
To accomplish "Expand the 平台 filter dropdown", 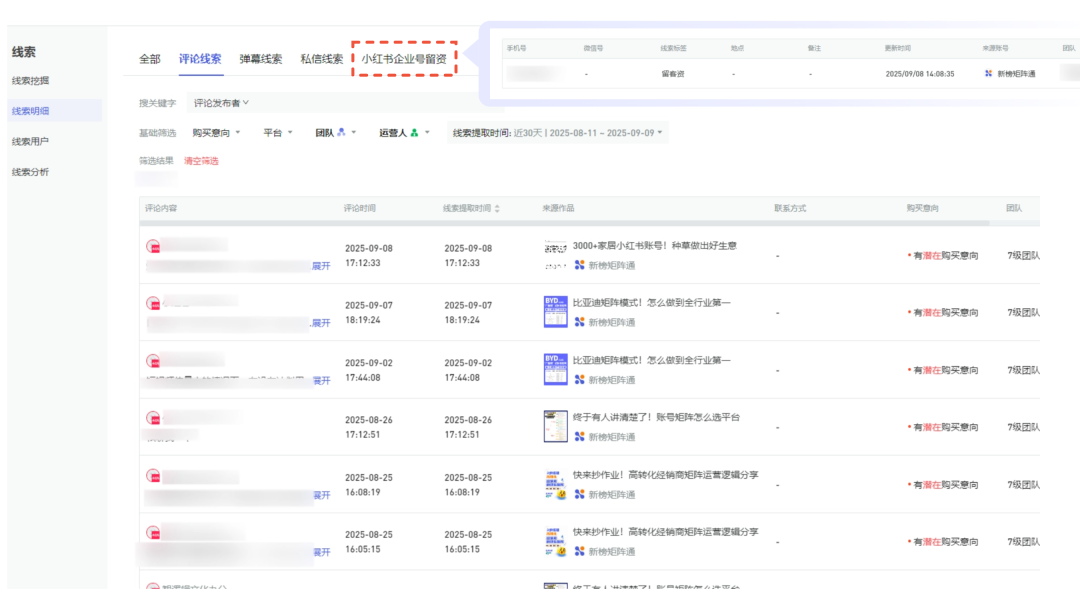I will [278, 133].
